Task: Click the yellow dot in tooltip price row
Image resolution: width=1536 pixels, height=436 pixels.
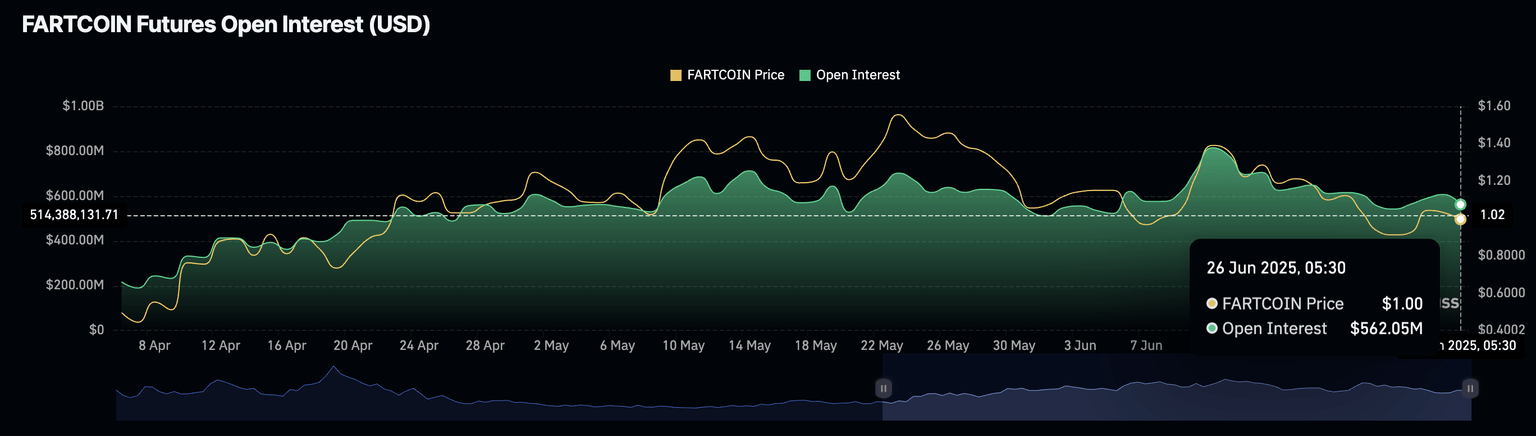Action: (1213, 304)
